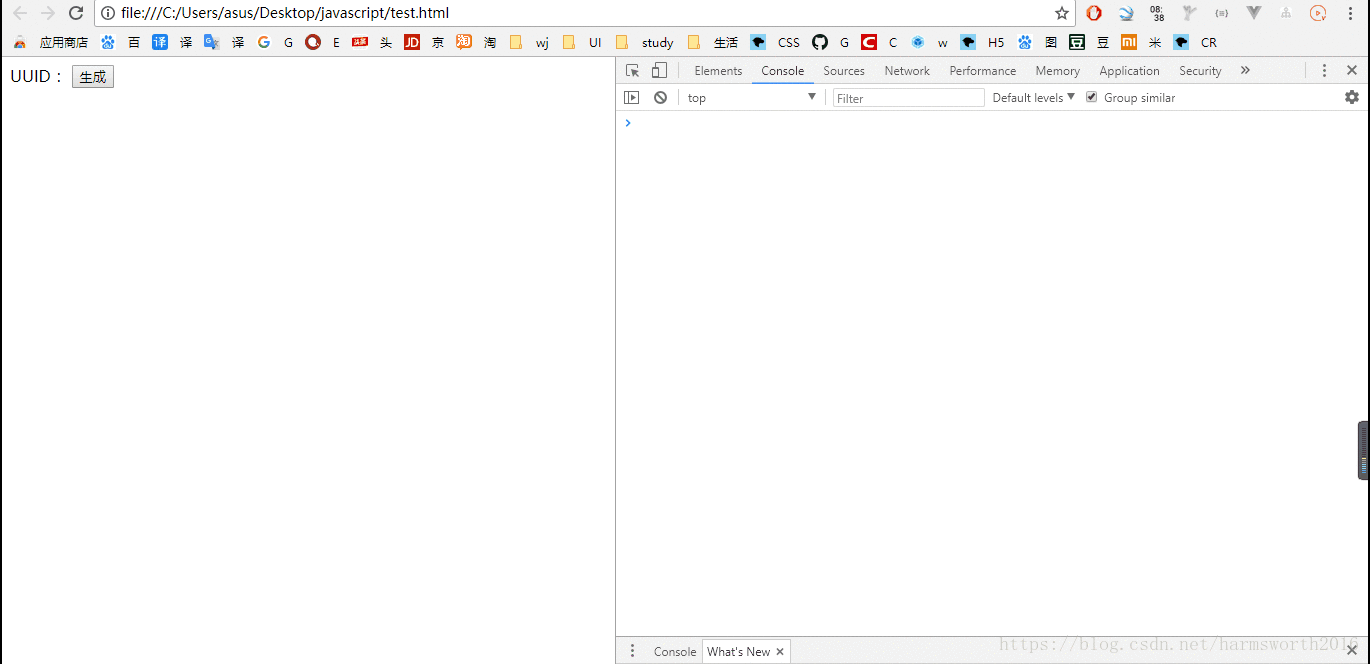The width and height of the screenshot is (1370, 664).
Task: Click the curly-braces JSON extension icon
Action: 1222,13
